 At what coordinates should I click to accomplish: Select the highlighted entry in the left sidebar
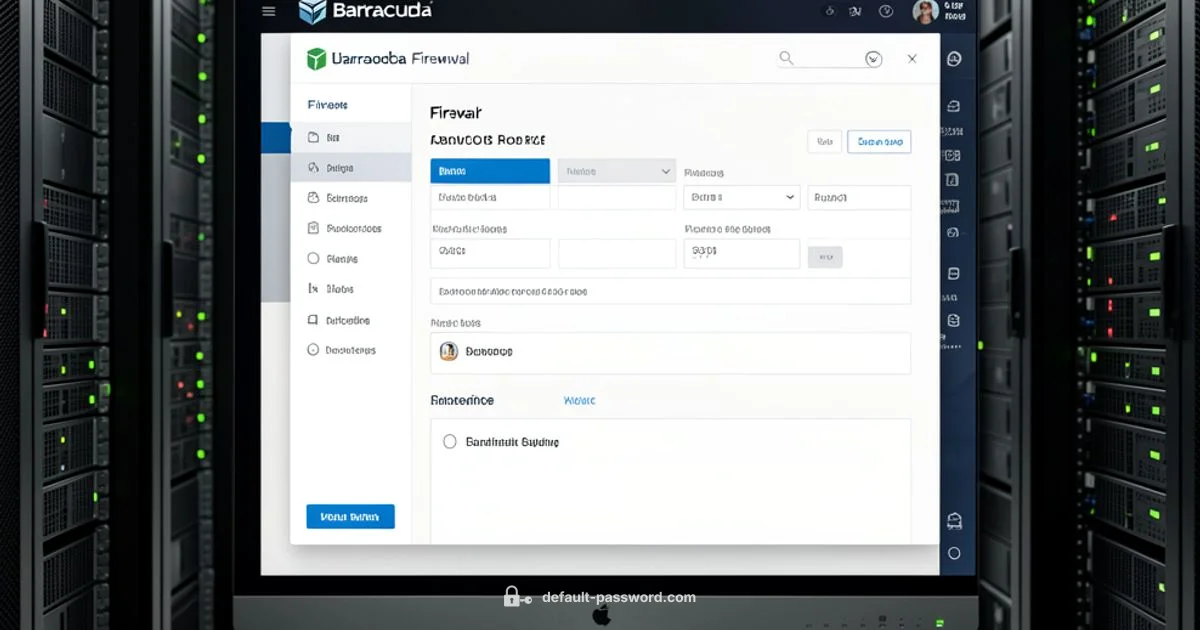pyautogui.click(x=350, y=168)
